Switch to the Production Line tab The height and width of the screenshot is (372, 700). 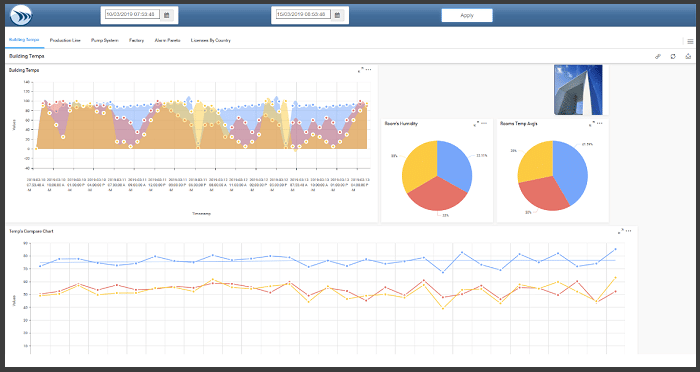(65, 40)
